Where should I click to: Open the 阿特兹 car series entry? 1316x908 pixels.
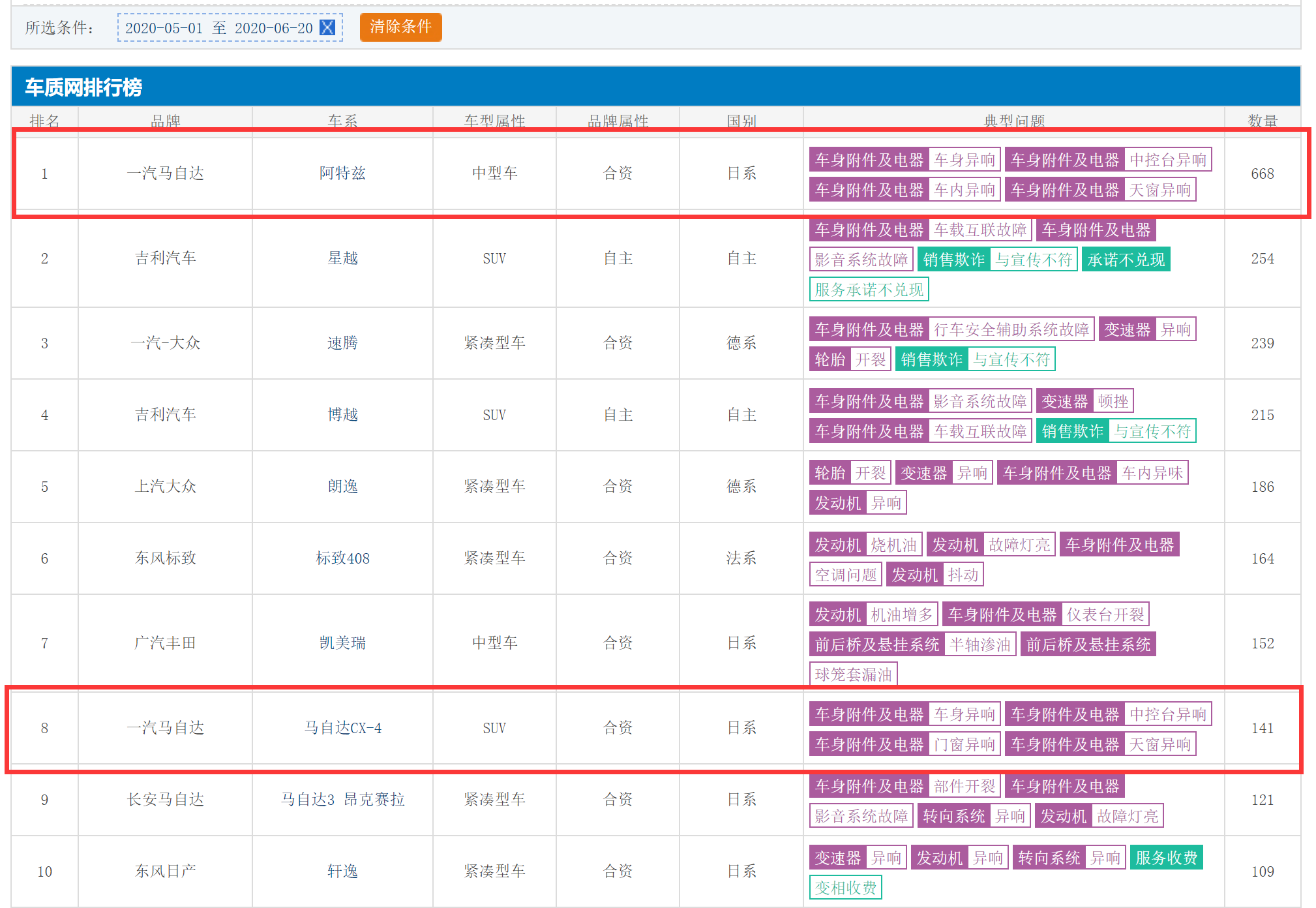[342, 173]
